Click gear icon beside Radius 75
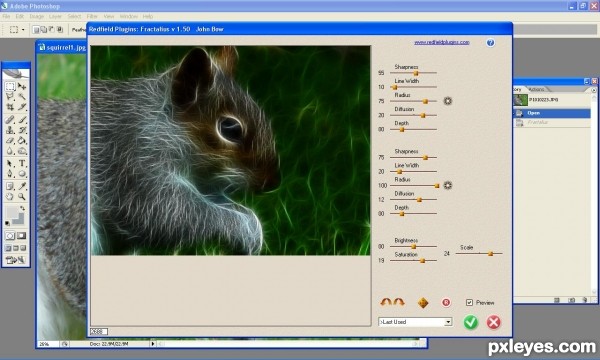 (447, 101)
